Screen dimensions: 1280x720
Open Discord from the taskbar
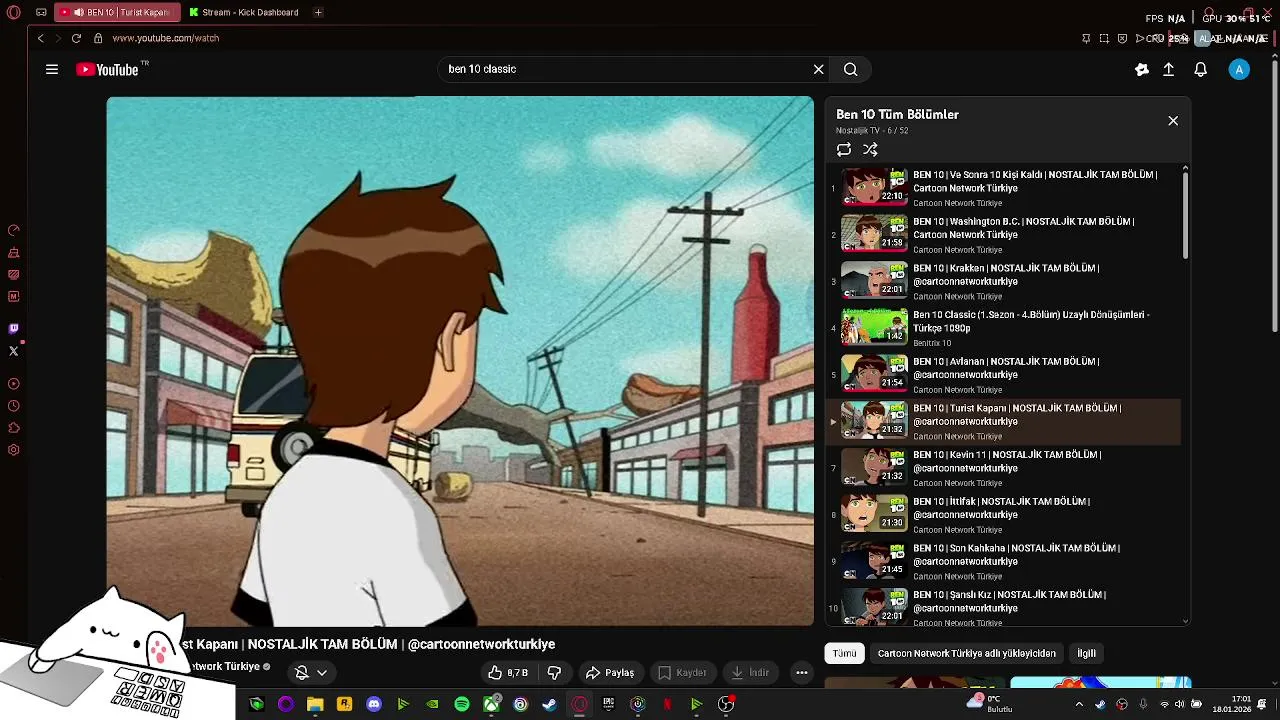(374, 704)
